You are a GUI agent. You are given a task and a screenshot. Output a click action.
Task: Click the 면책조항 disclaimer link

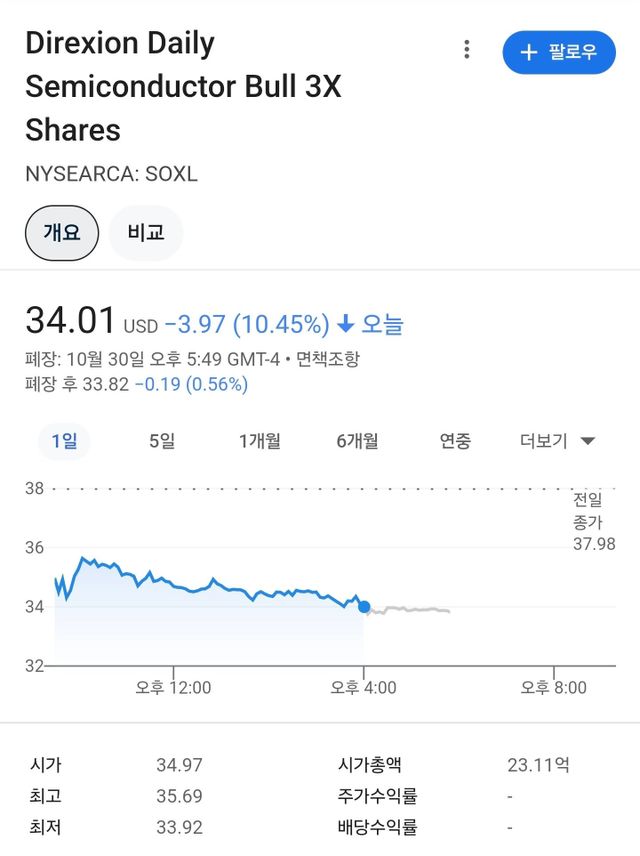pos(328,358)
